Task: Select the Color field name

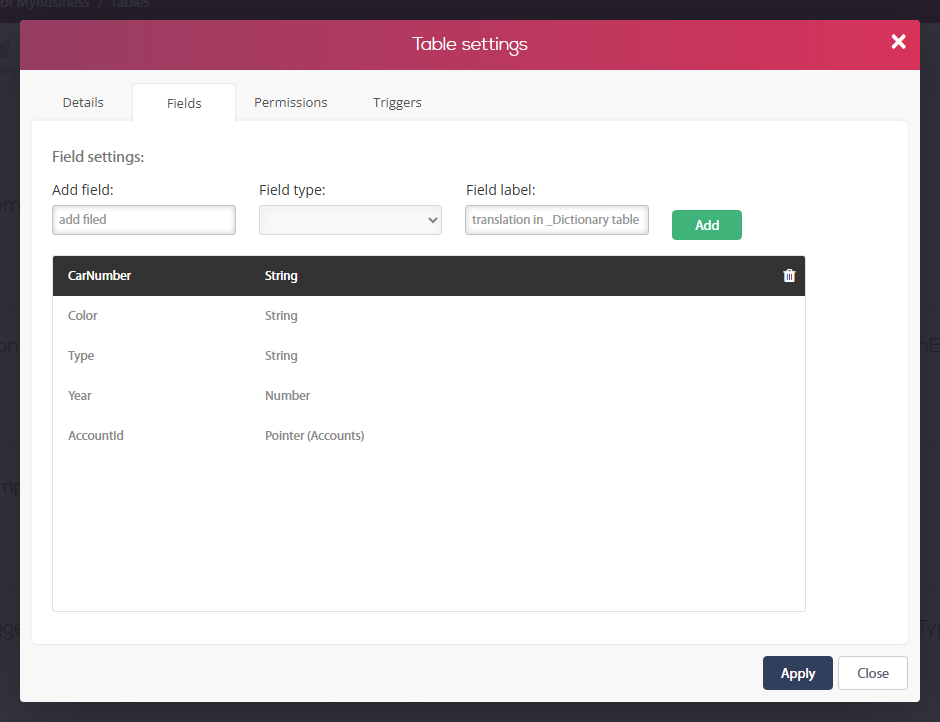Action: pos(83,315)
